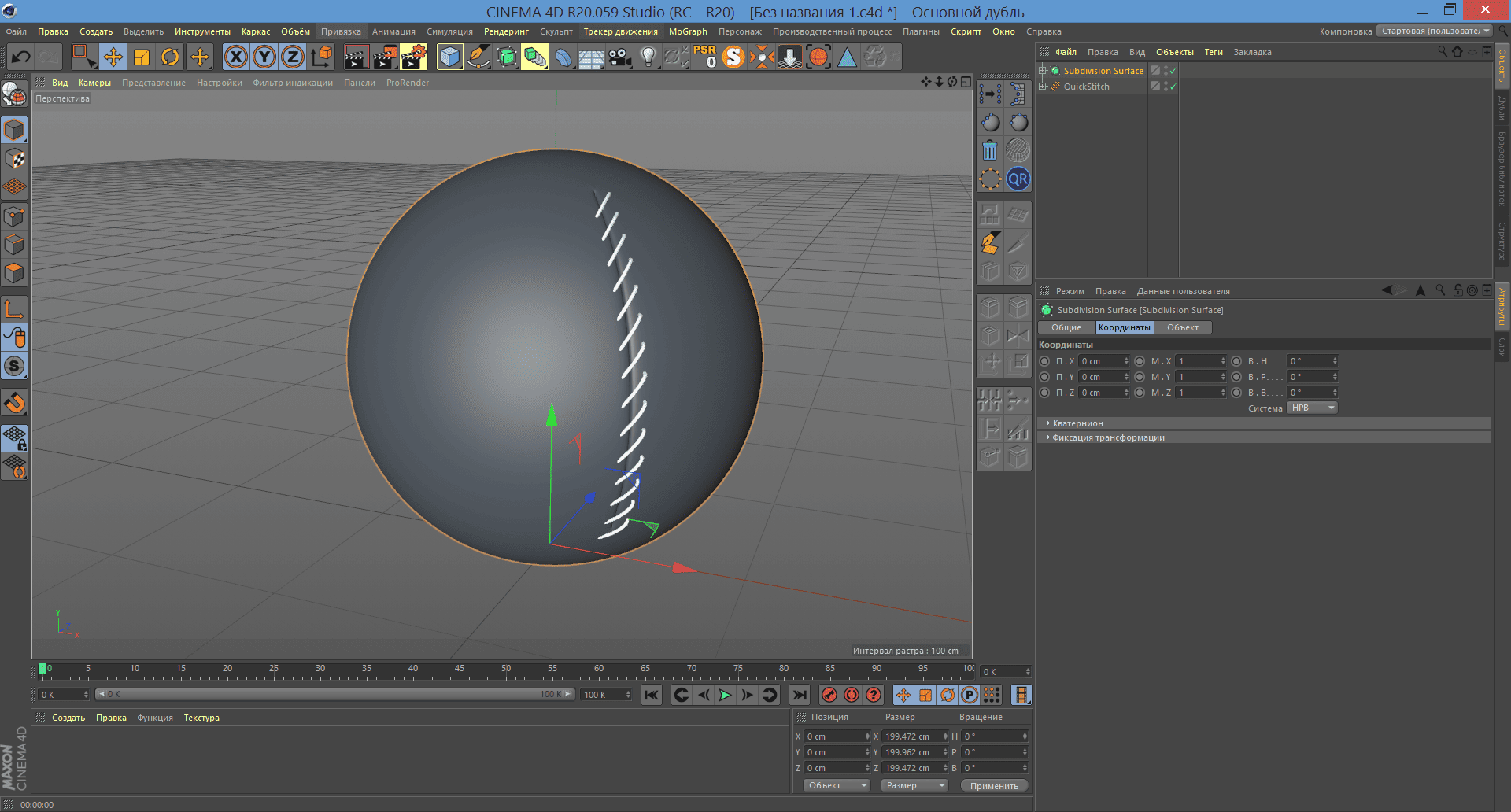Expand the QuickStitch object

coord(1043,87)
